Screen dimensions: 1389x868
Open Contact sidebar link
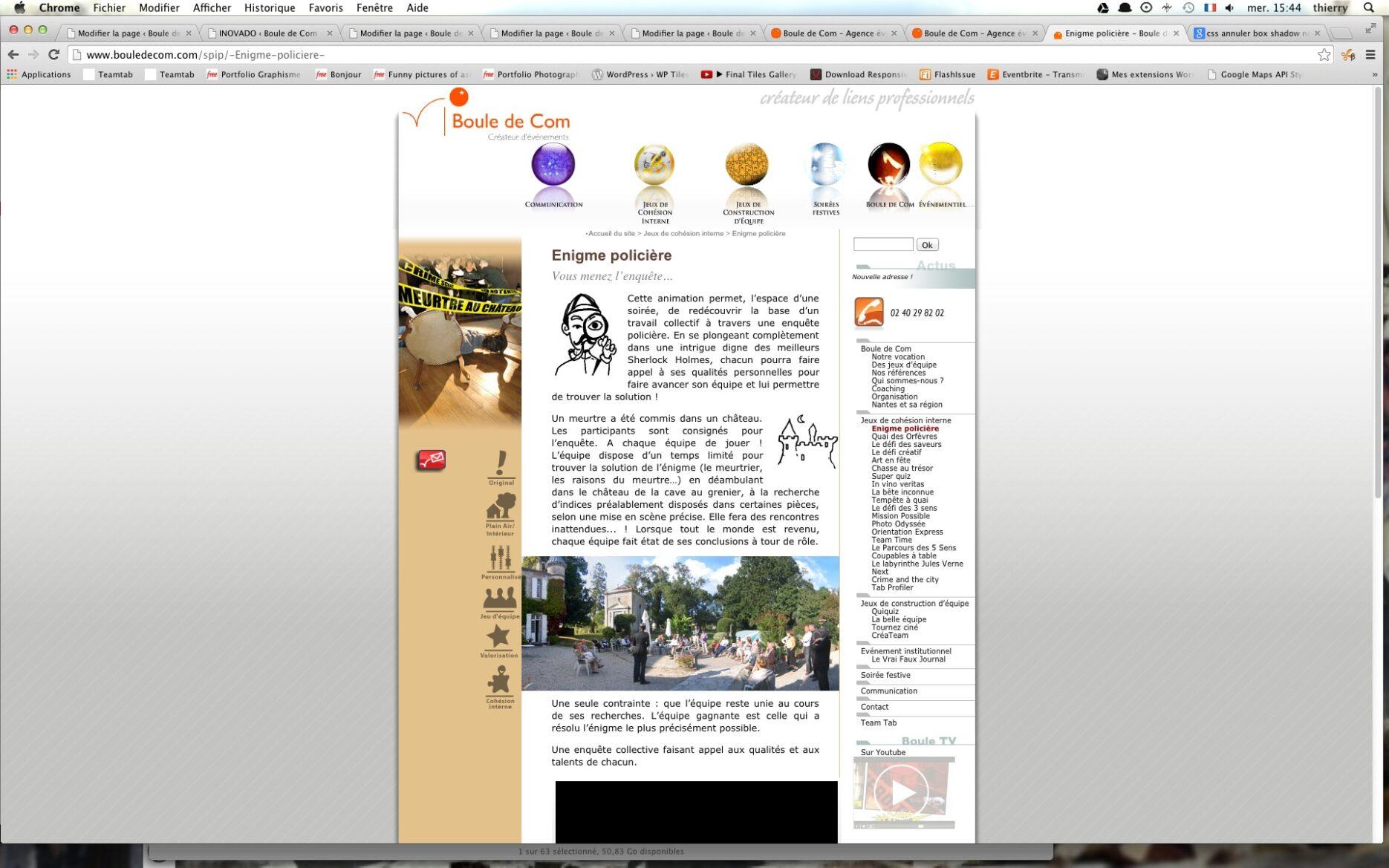[874, 707]
